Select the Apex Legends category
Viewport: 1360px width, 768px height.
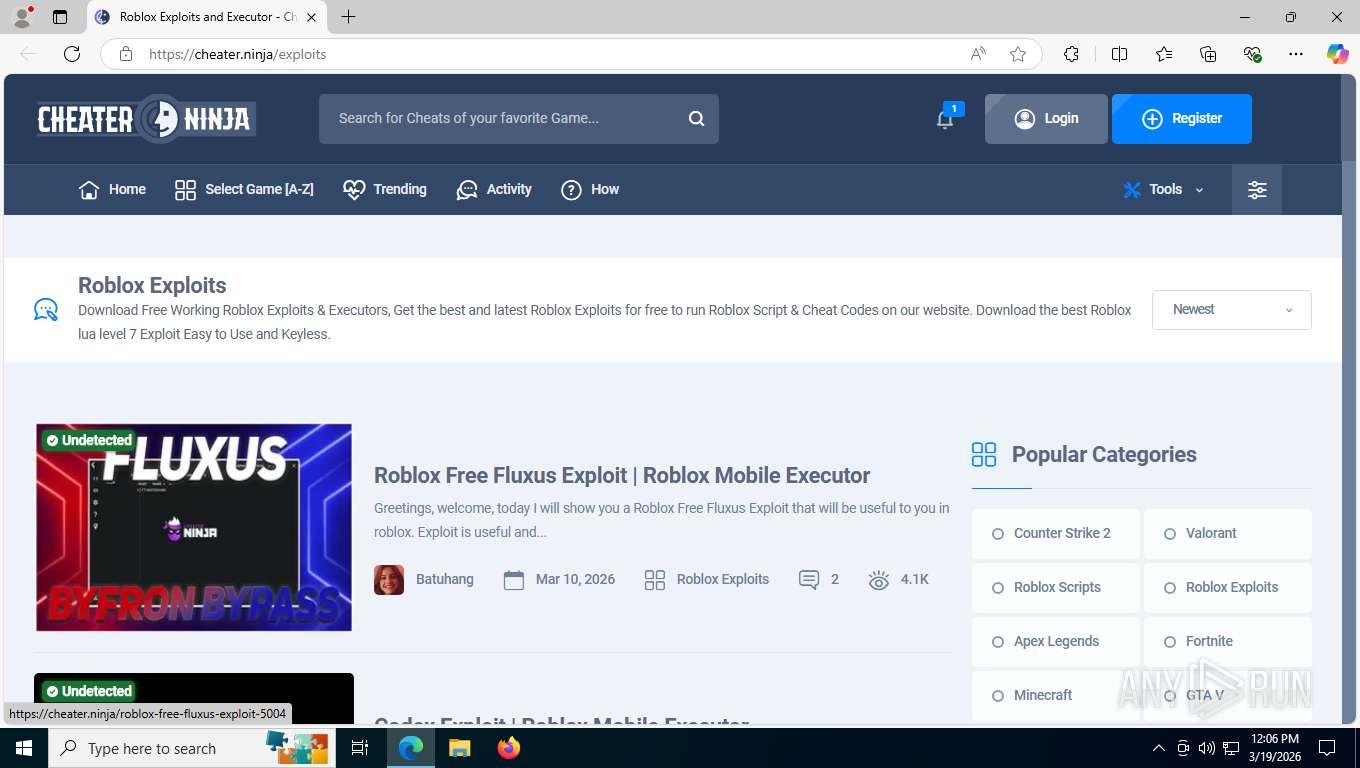pyautogui.click(x=1056, y=642)
